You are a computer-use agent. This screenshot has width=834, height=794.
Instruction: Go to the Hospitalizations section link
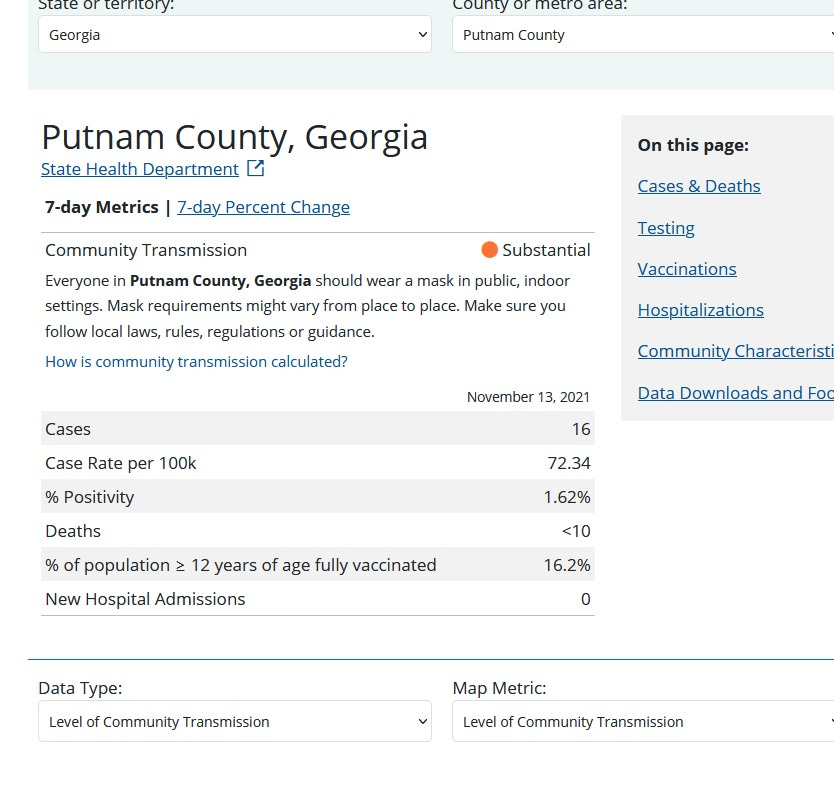pos(700,310)
